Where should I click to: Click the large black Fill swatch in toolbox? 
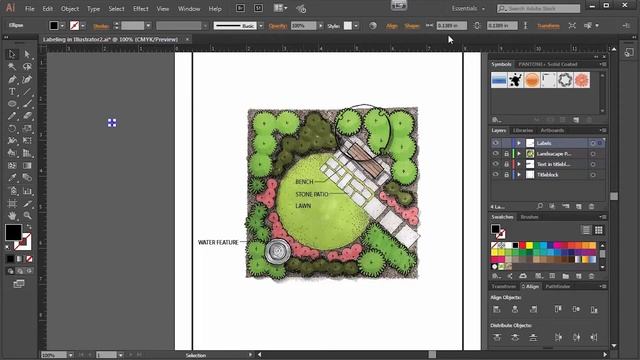pos(13,232)
